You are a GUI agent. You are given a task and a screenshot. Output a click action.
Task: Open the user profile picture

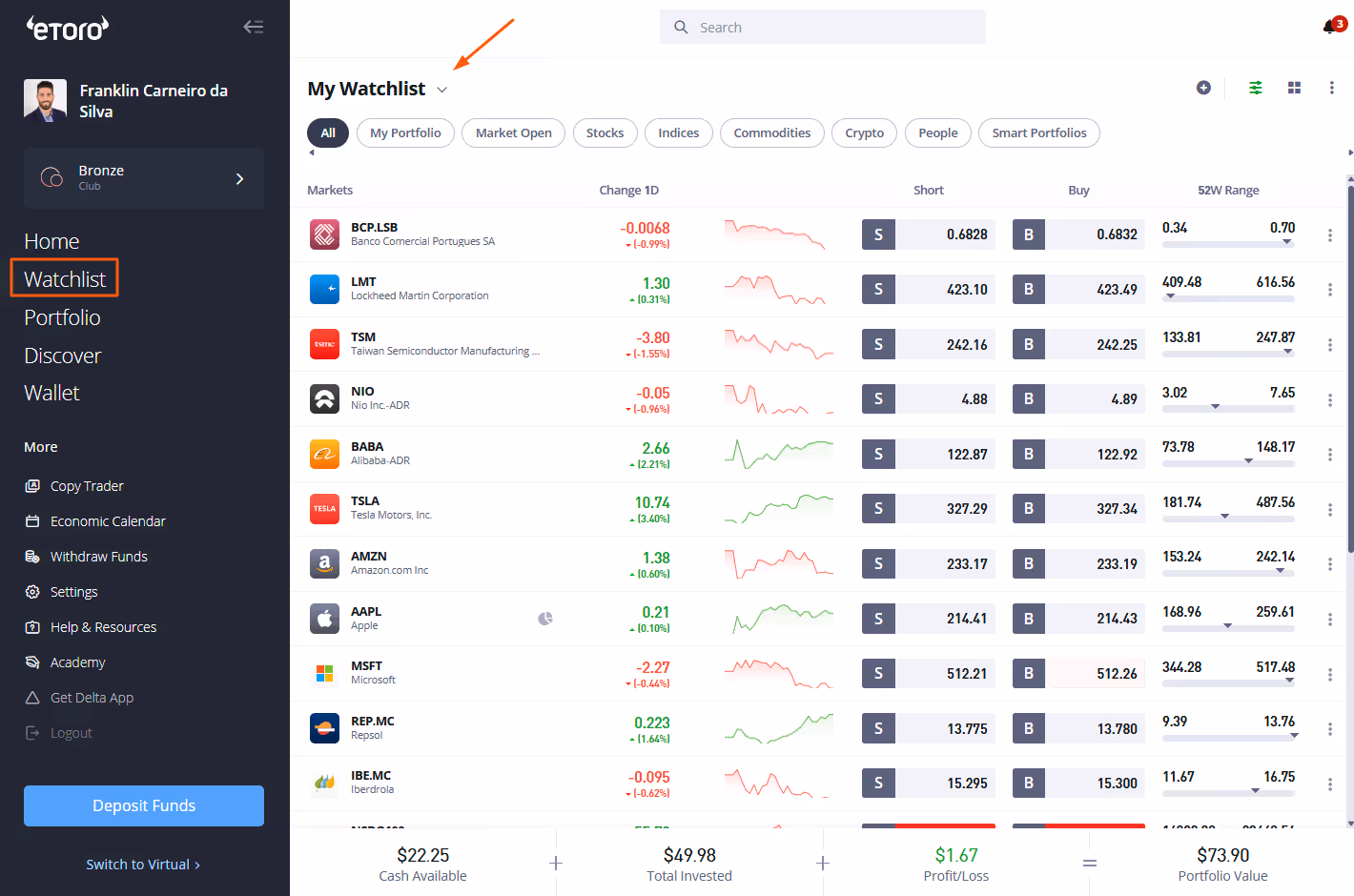click(45, 100)
